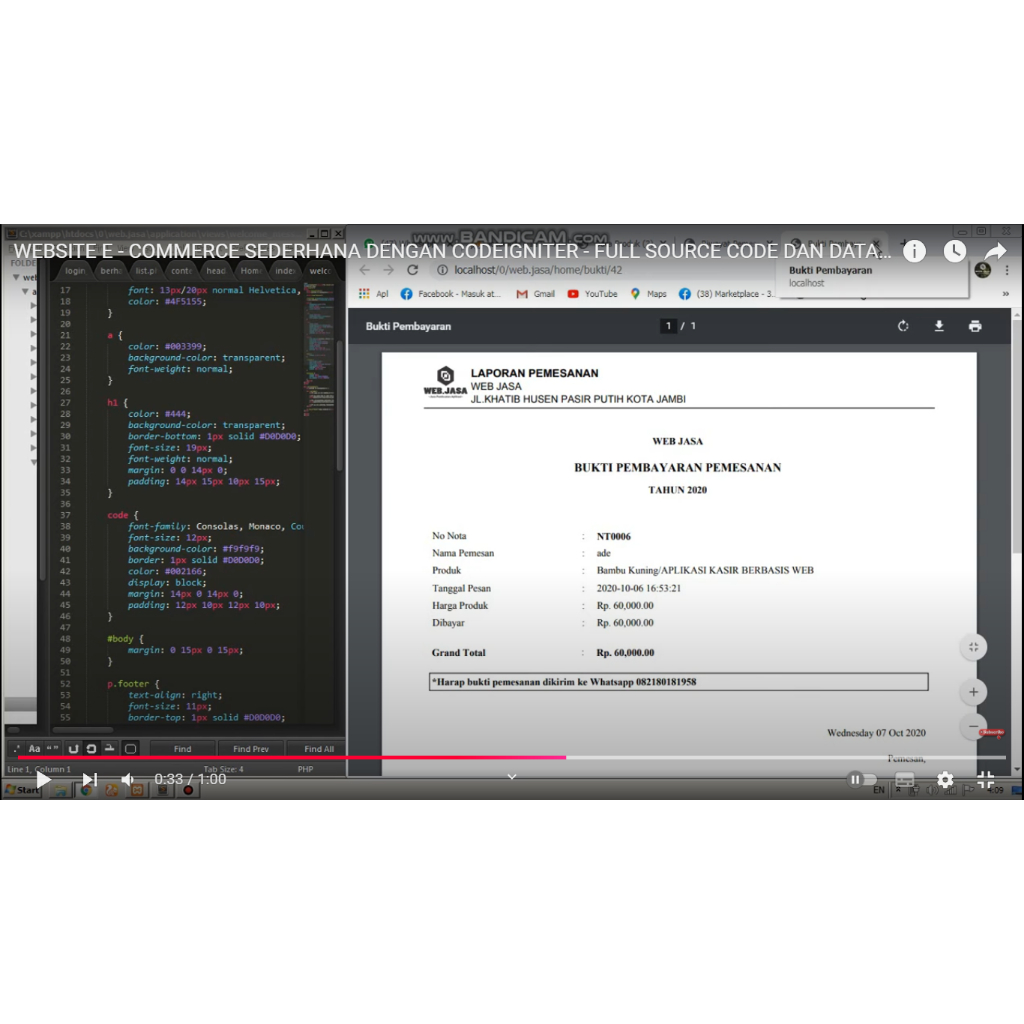
Task: Show more bookmarks chevron
Action: (1006, 294)
